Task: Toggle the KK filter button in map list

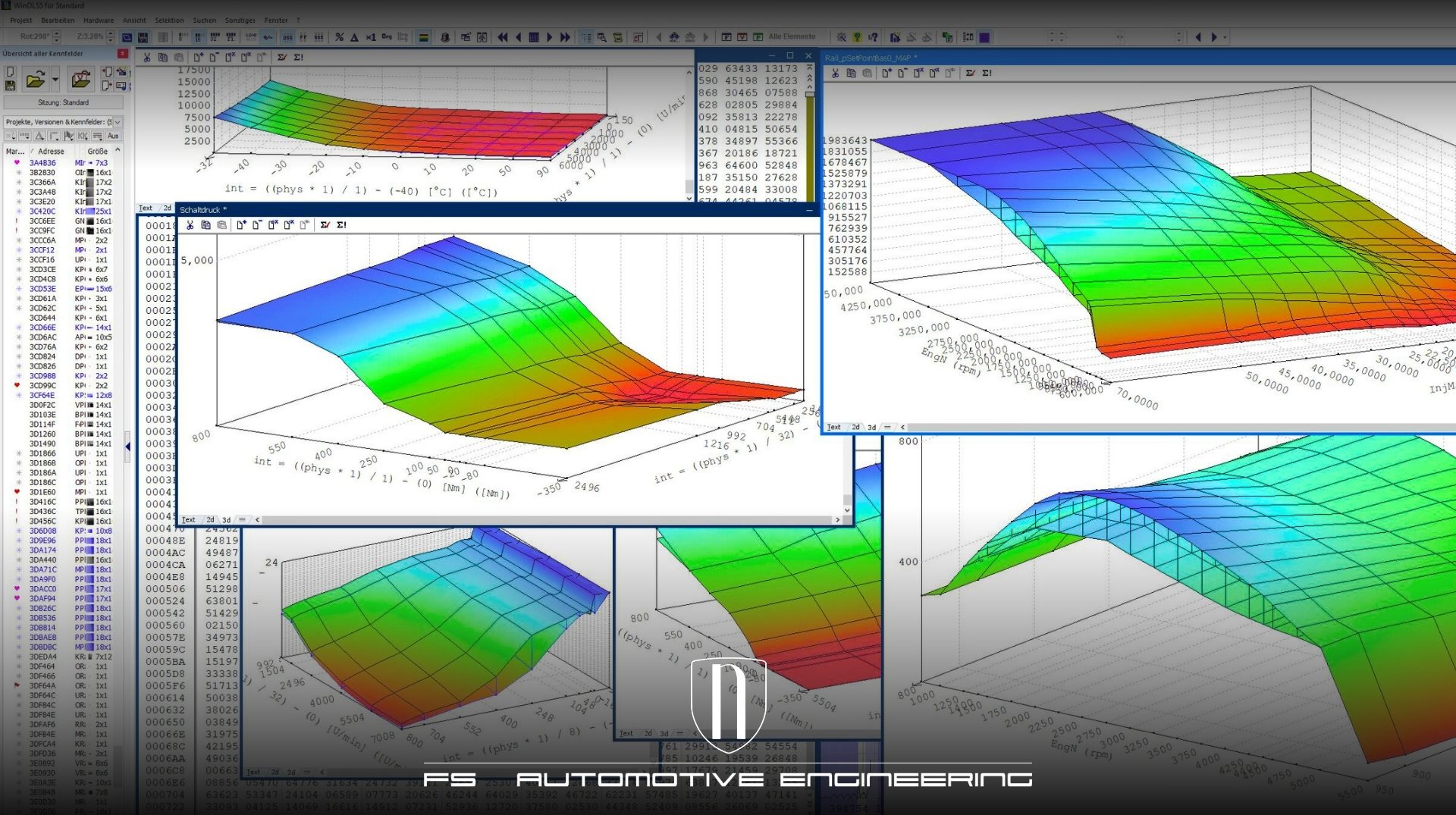Action: click(x=83, y=136)
